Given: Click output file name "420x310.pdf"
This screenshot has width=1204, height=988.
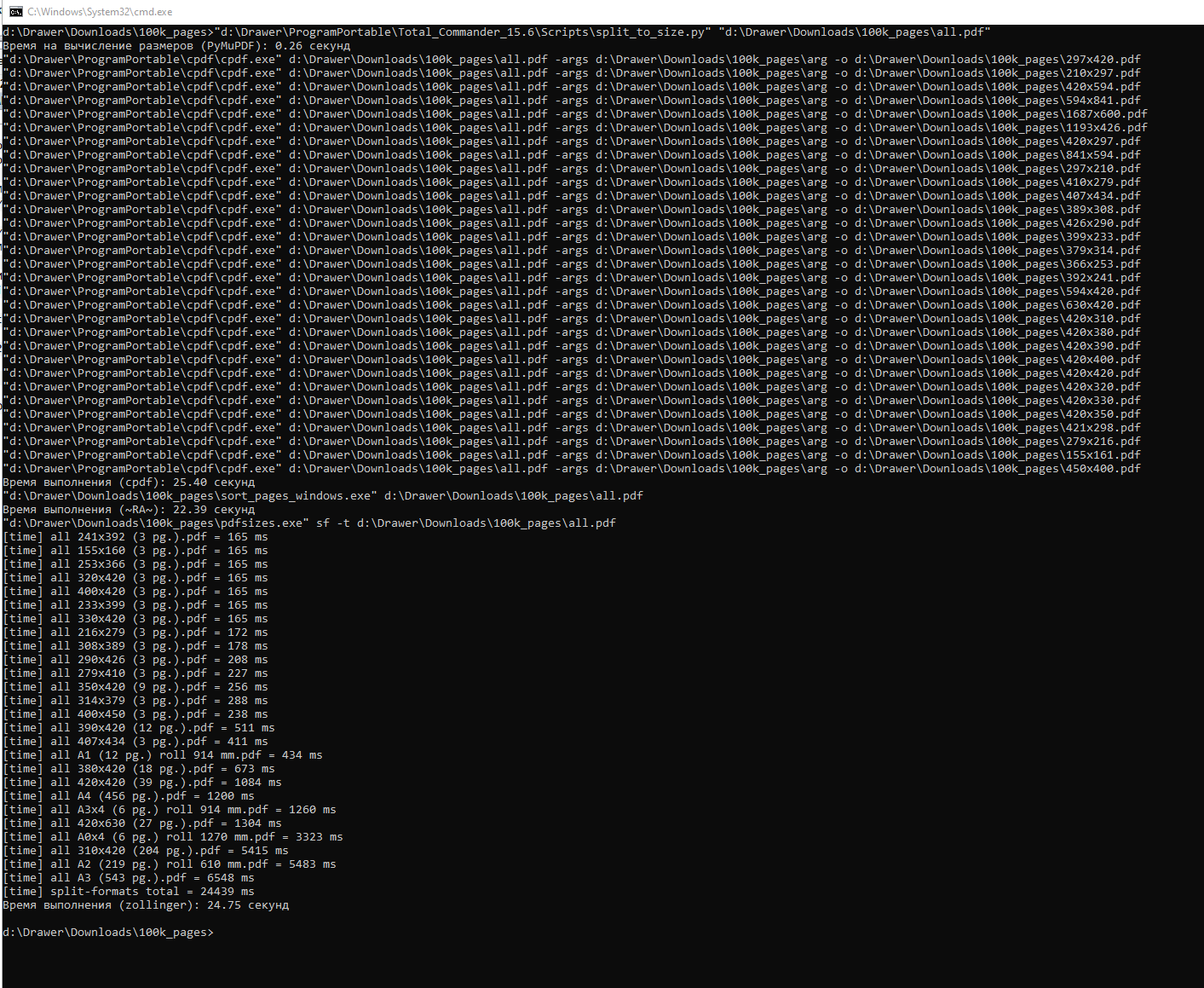Looking at the screenshot, I should [x=1103, y=319].
